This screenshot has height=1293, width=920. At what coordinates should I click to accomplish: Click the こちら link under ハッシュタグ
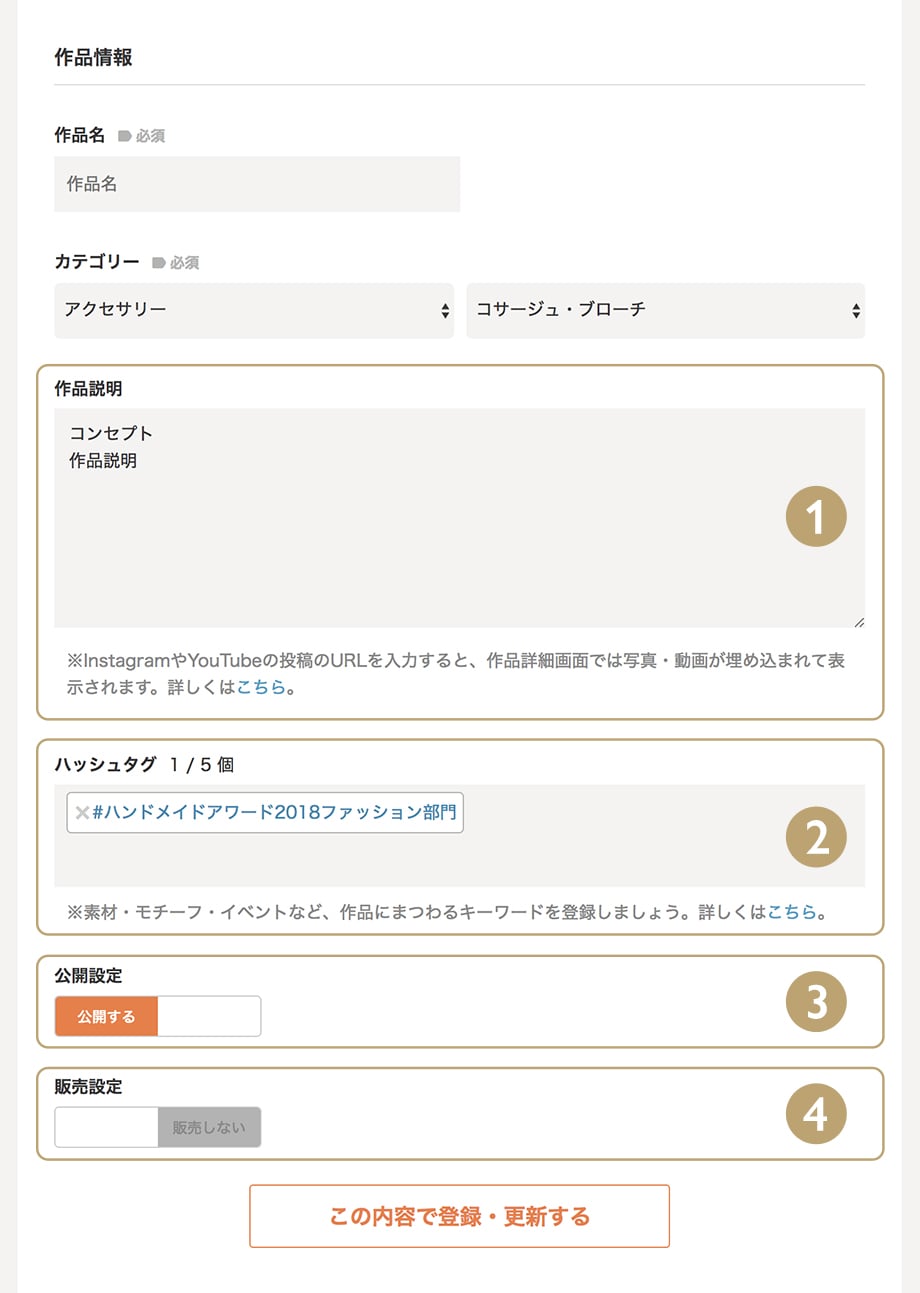click(792, 912)
